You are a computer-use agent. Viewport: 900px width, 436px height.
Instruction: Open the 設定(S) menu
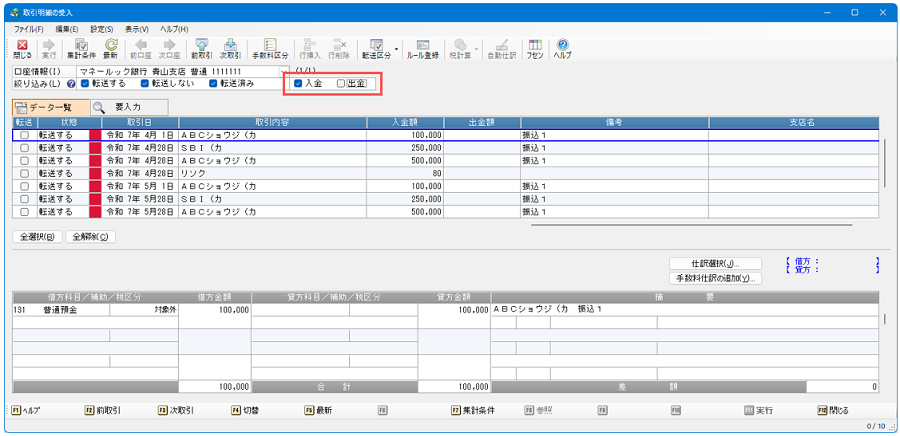(102, 29)
